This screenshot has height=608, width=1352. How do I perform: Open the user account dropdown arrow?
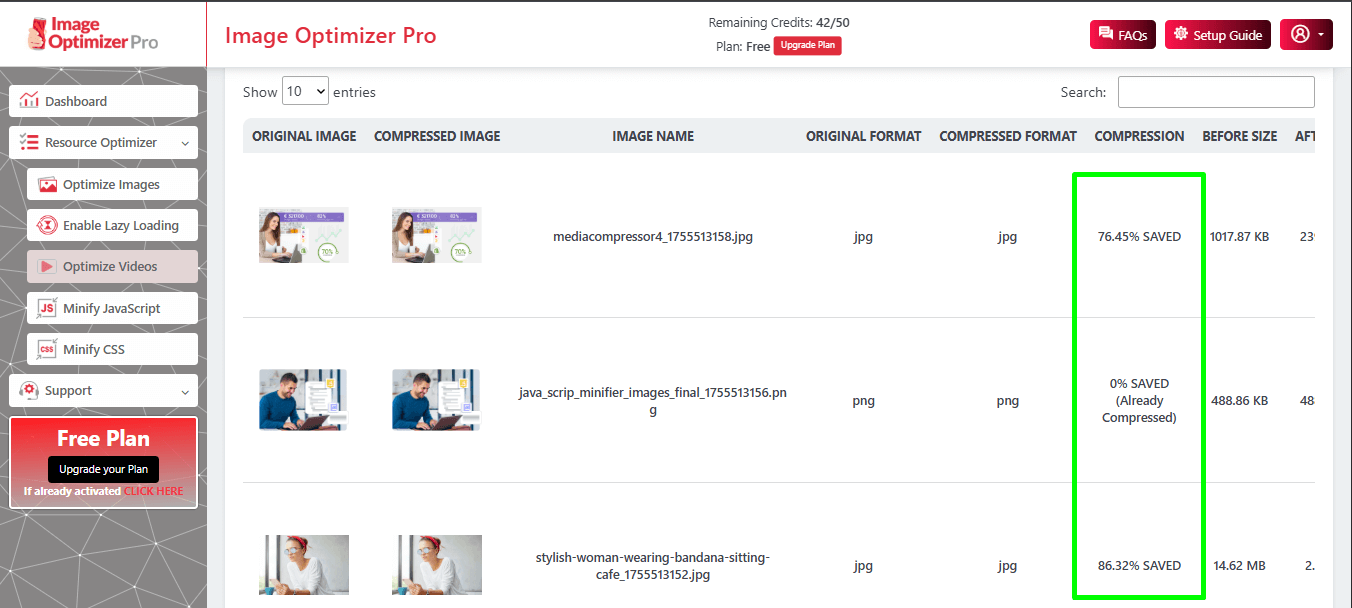point(1321,34)
